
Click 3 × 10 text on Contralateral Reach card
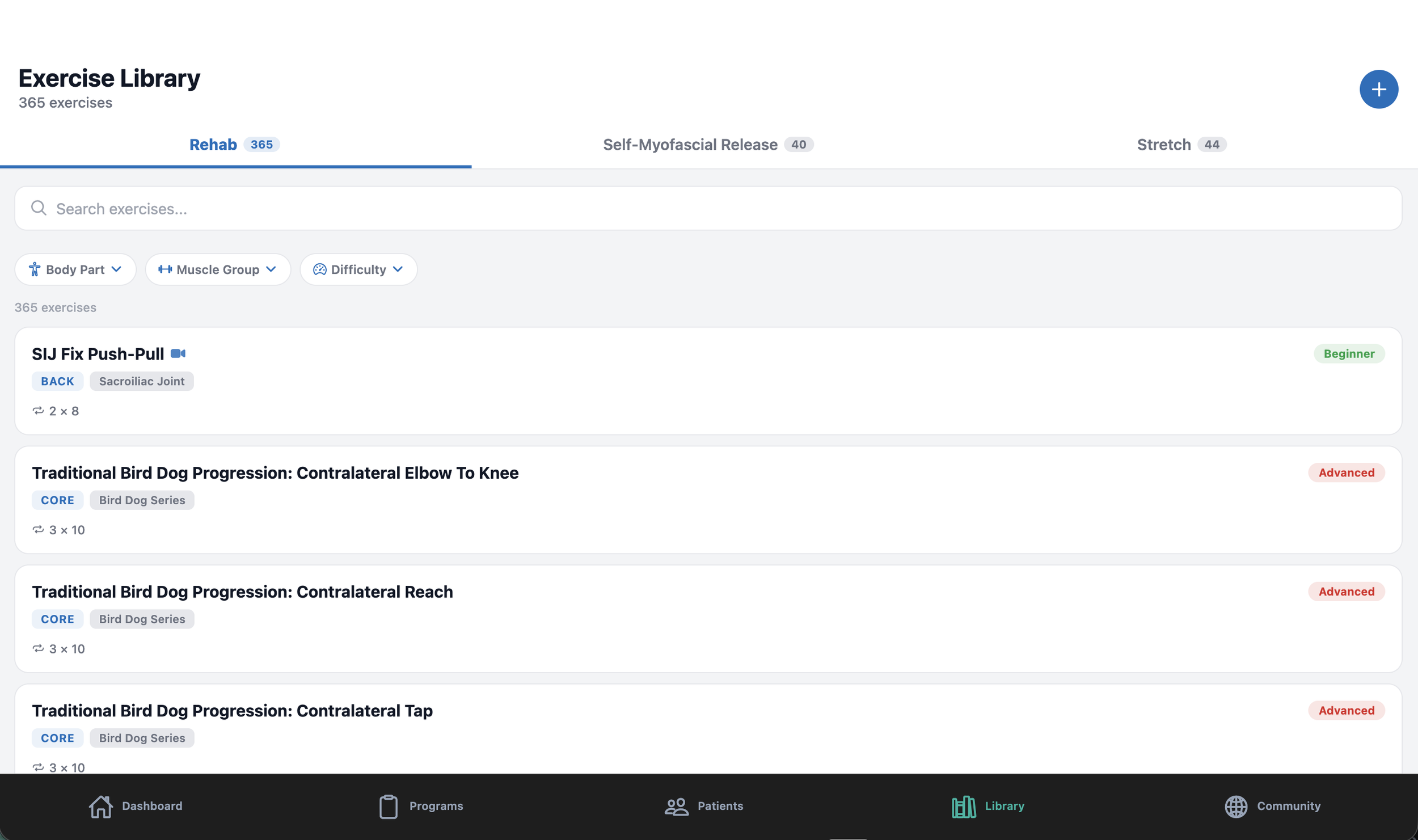(x=67, y=649)
